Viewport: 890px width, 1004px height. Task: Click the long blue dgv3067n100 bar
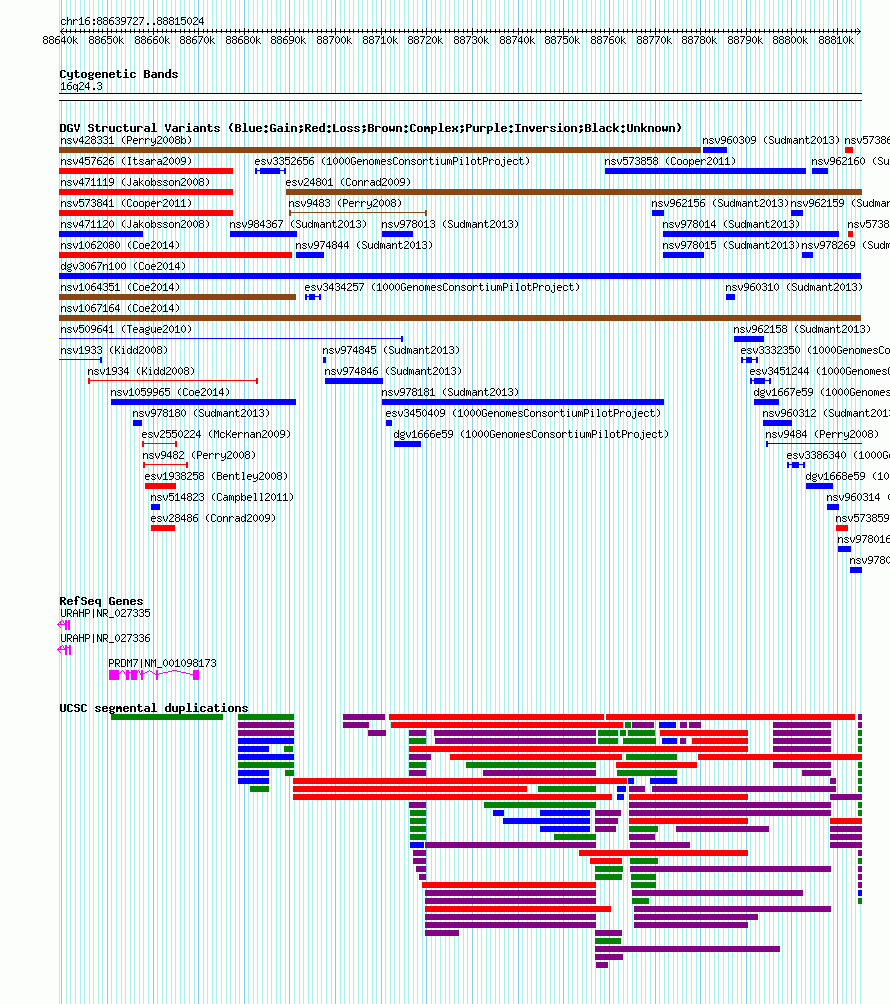point(460,276)
